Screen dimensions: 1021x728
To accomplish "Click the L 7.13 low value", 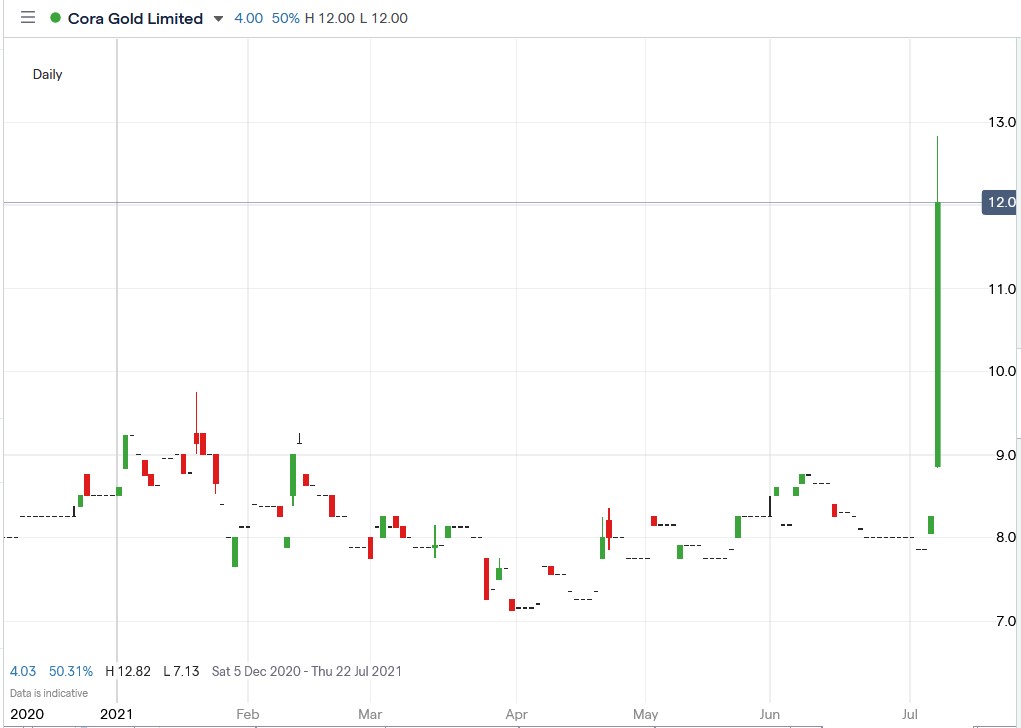I will click(181, 671).
